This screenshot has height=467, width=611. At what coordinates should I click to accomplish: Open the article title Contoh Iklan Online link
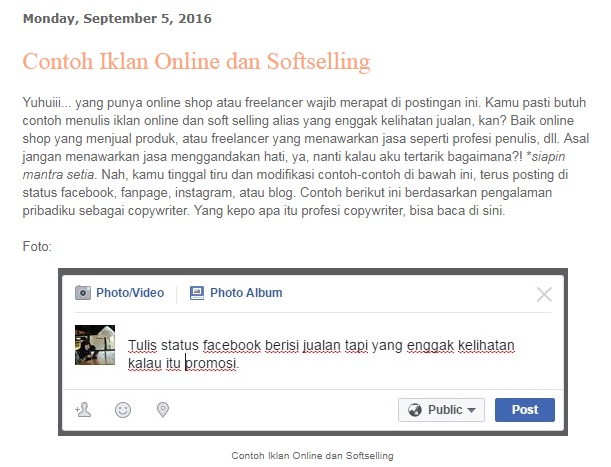pyautogui.click(x=196, y=61)
